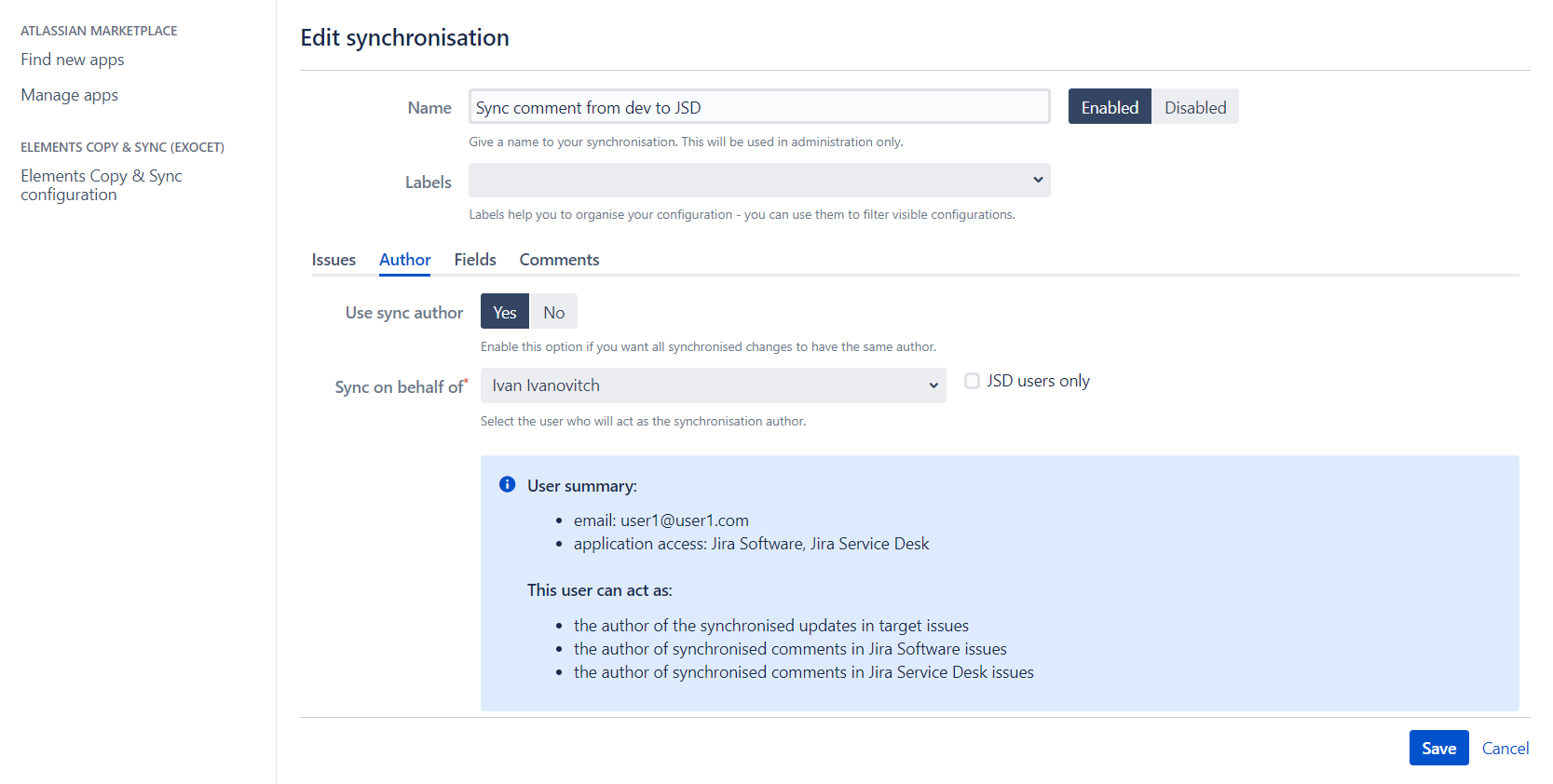The image size is (1553, 784).
Task: Edit the synchronisation name input field
Action: click(759, 106)
